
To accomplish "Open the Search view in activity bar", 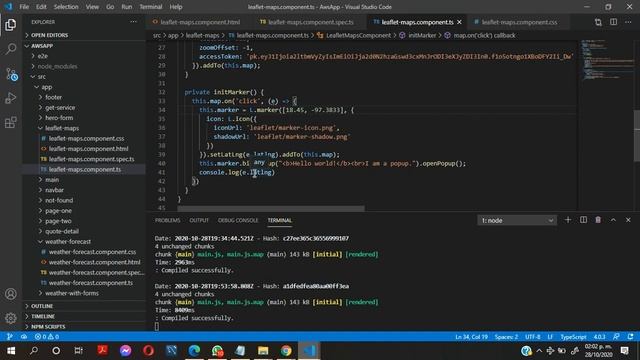I will pyautogui.click(x=11, y=49).
